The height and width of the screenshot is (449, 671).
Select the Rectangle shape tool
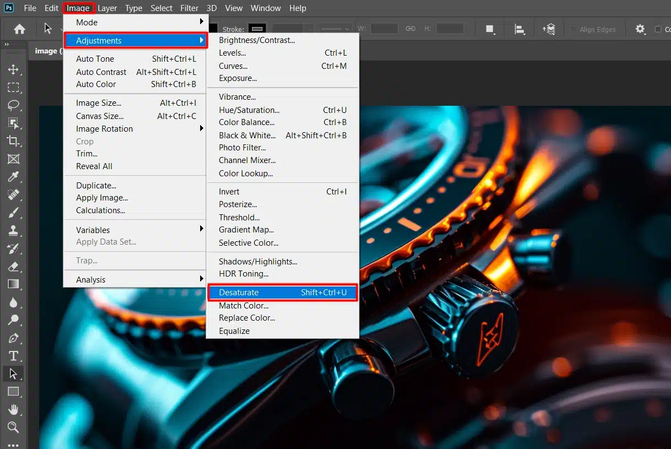coord(13,392)
